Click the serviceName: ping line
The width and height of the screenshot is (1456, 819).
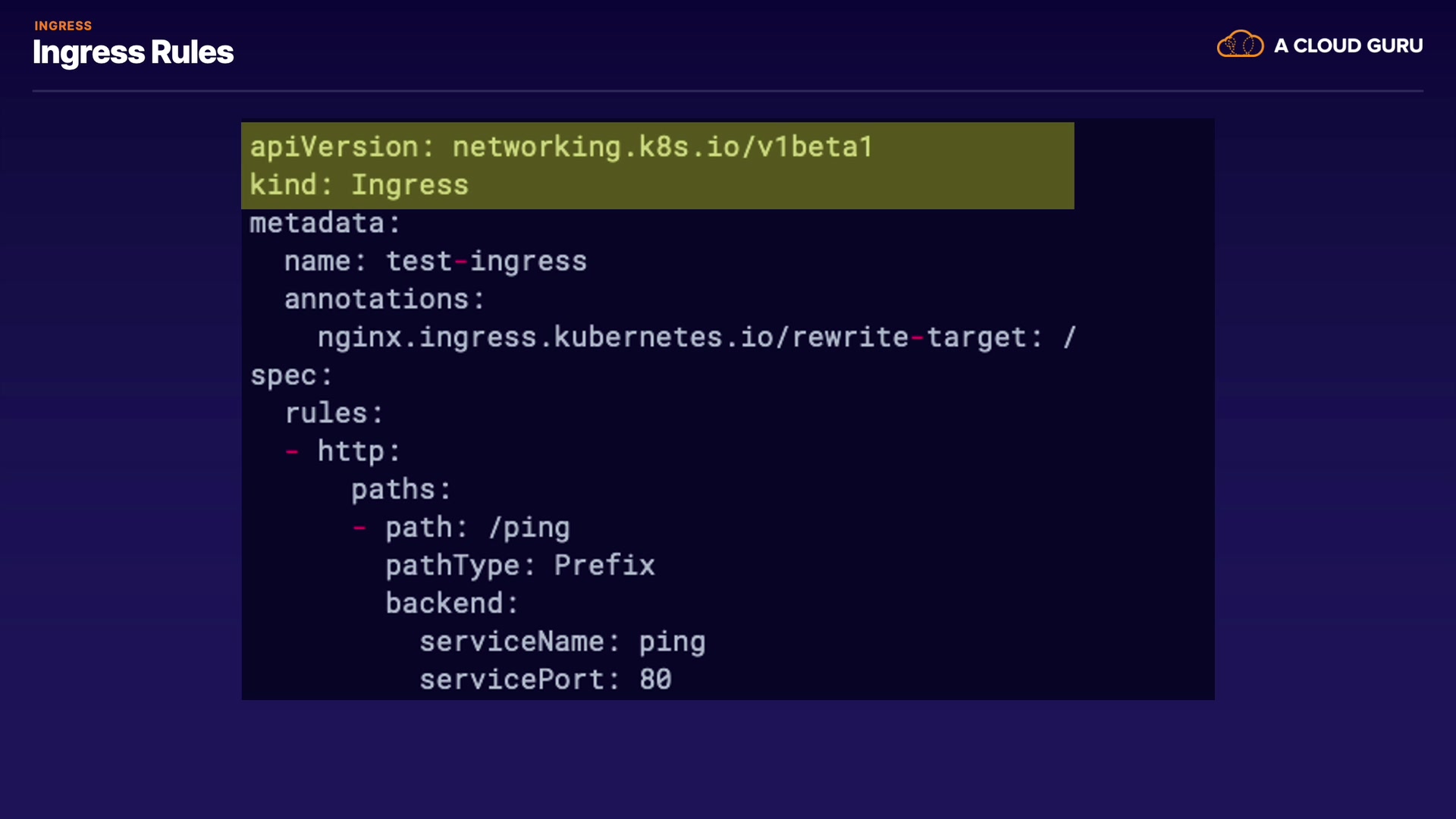pyautogui.click(x=562, y=642)
